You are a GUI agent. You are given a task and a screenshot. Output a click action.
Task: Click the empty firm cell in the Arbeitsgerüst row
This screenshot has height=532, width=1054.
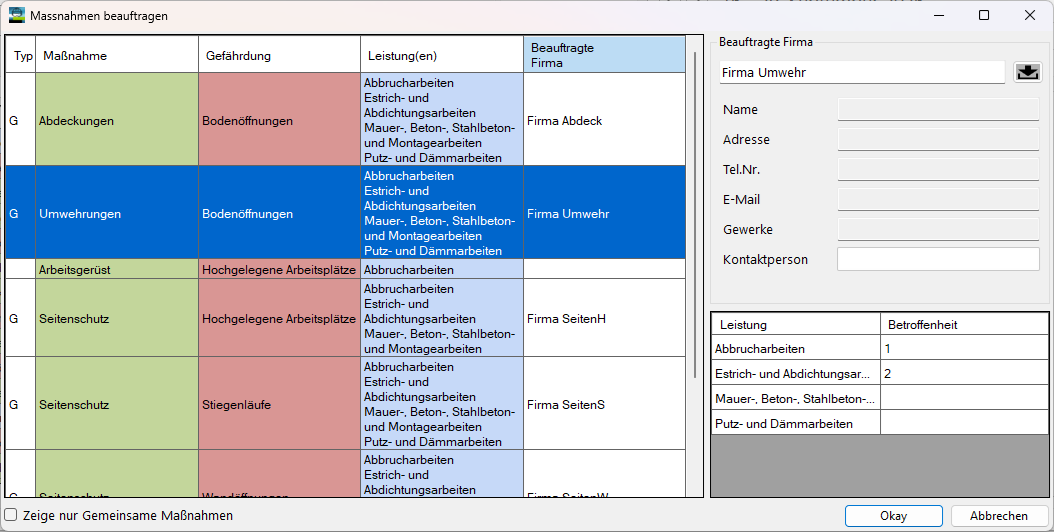pos(604,270)
